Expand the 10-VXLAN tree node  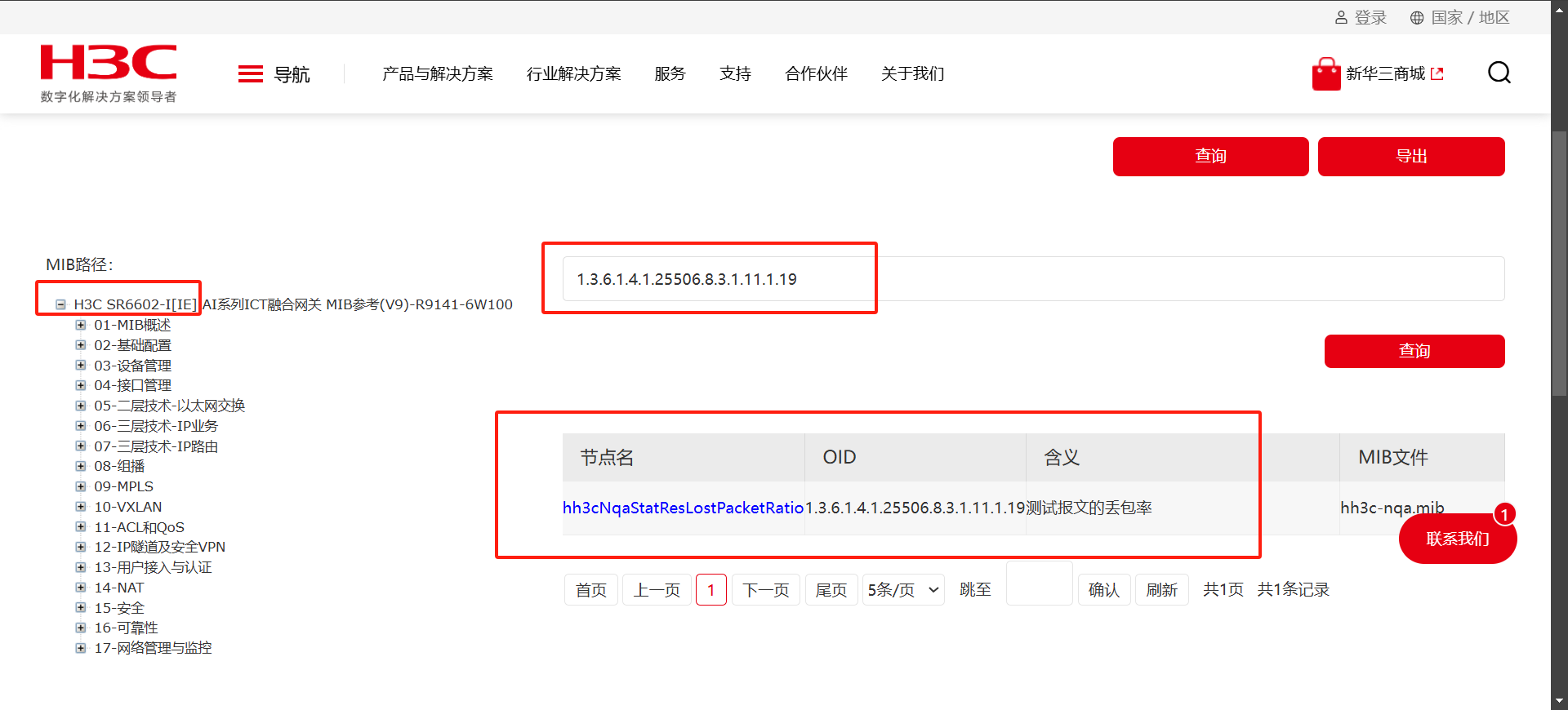pos(81,507)
